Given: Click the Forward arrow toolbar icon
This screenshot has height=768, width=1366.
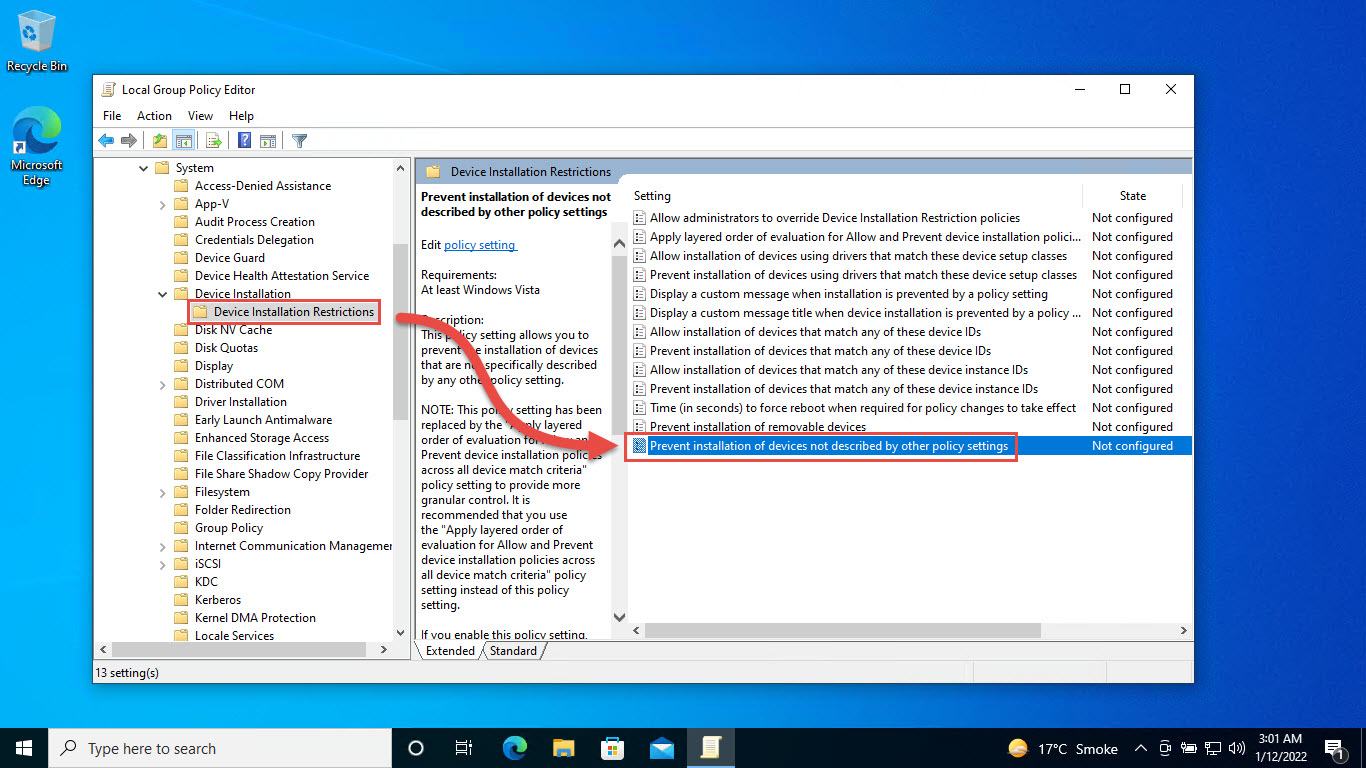Looking at the screenshot, I should click(x=128, y=141).
